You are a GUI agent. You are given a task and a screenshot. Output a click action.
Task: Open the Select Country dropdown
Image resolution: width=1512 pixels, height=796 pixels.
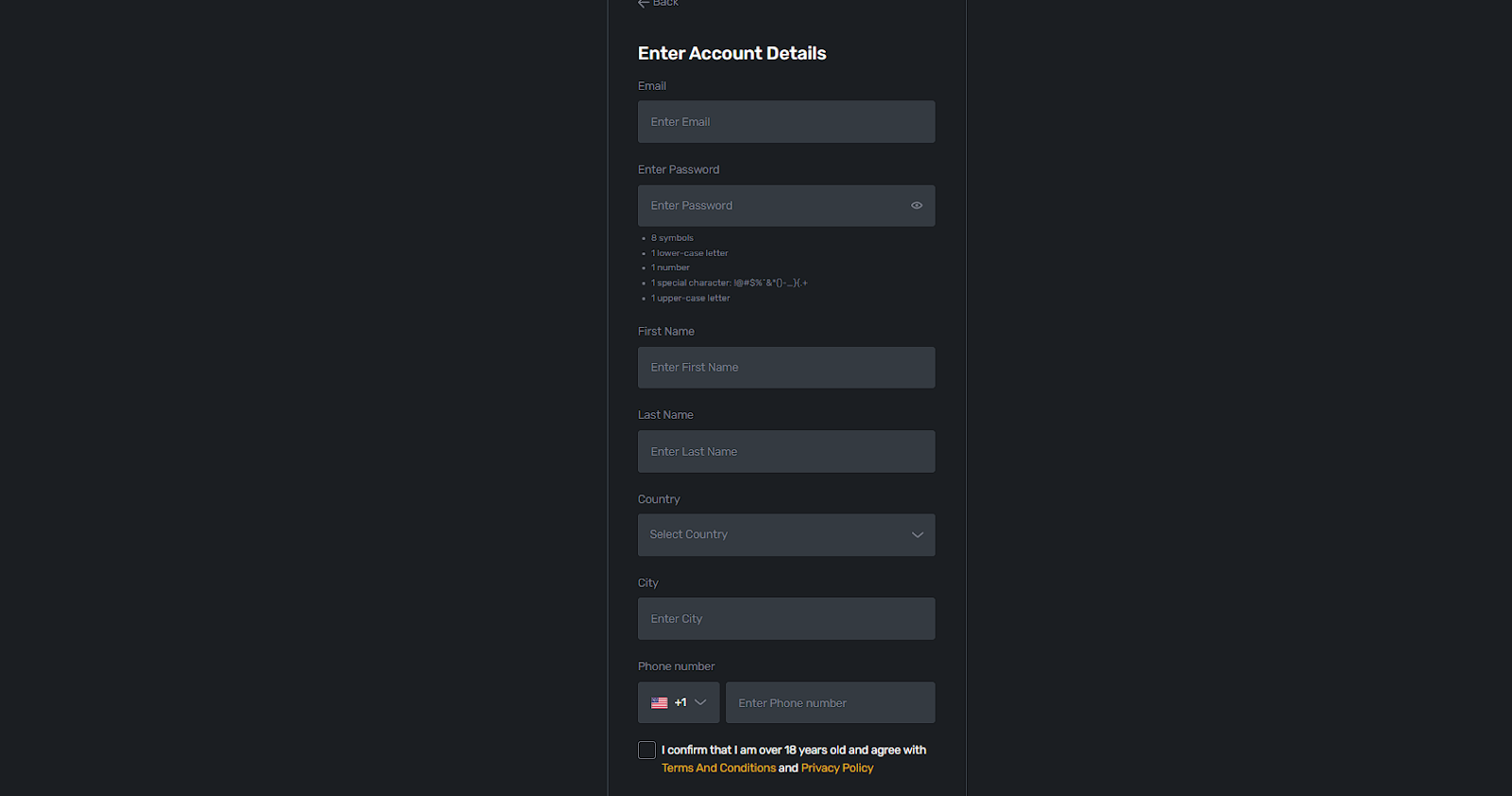tap(786, 535)
